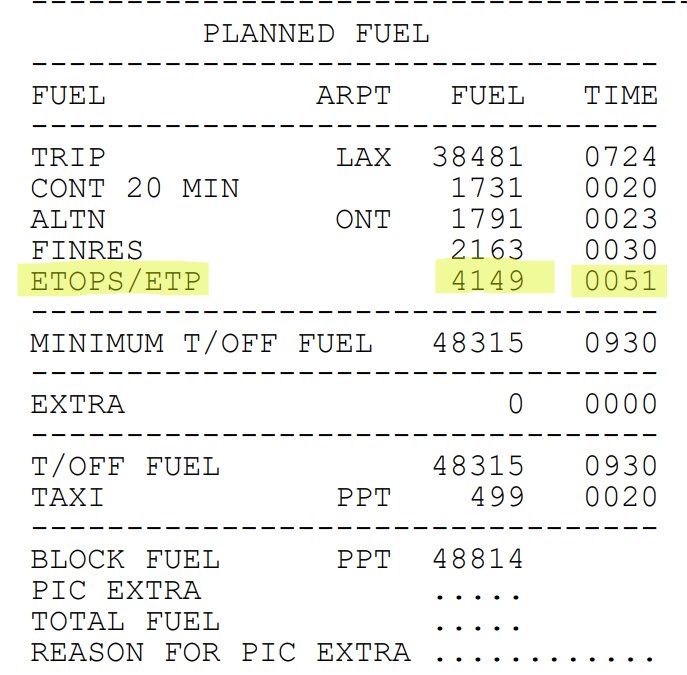Click the TRIP fuel value 38481

(x=478, y=157)
